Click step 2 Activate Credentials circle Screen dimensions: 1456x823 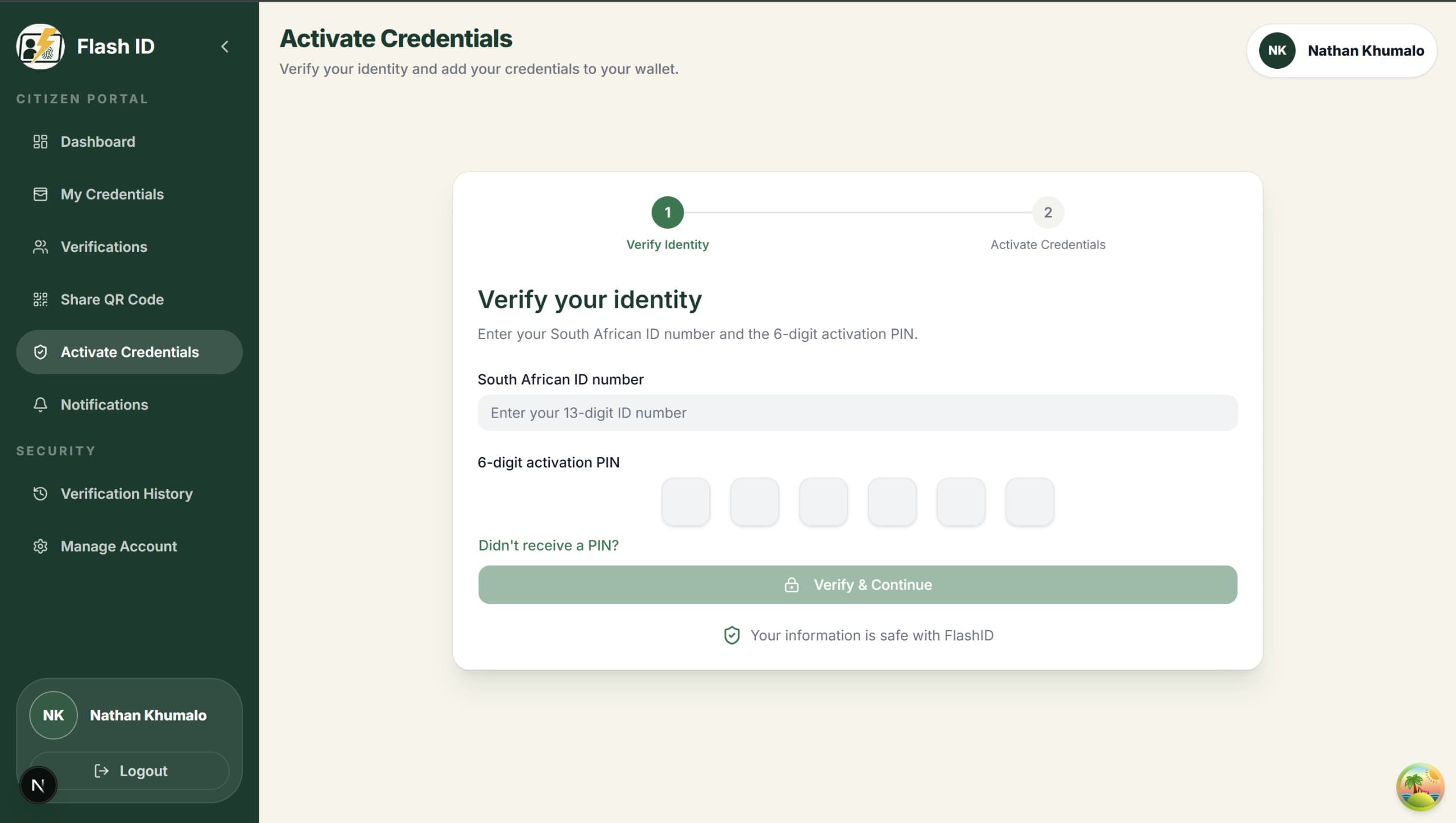pyautogui.click(x=1048, y=213)
